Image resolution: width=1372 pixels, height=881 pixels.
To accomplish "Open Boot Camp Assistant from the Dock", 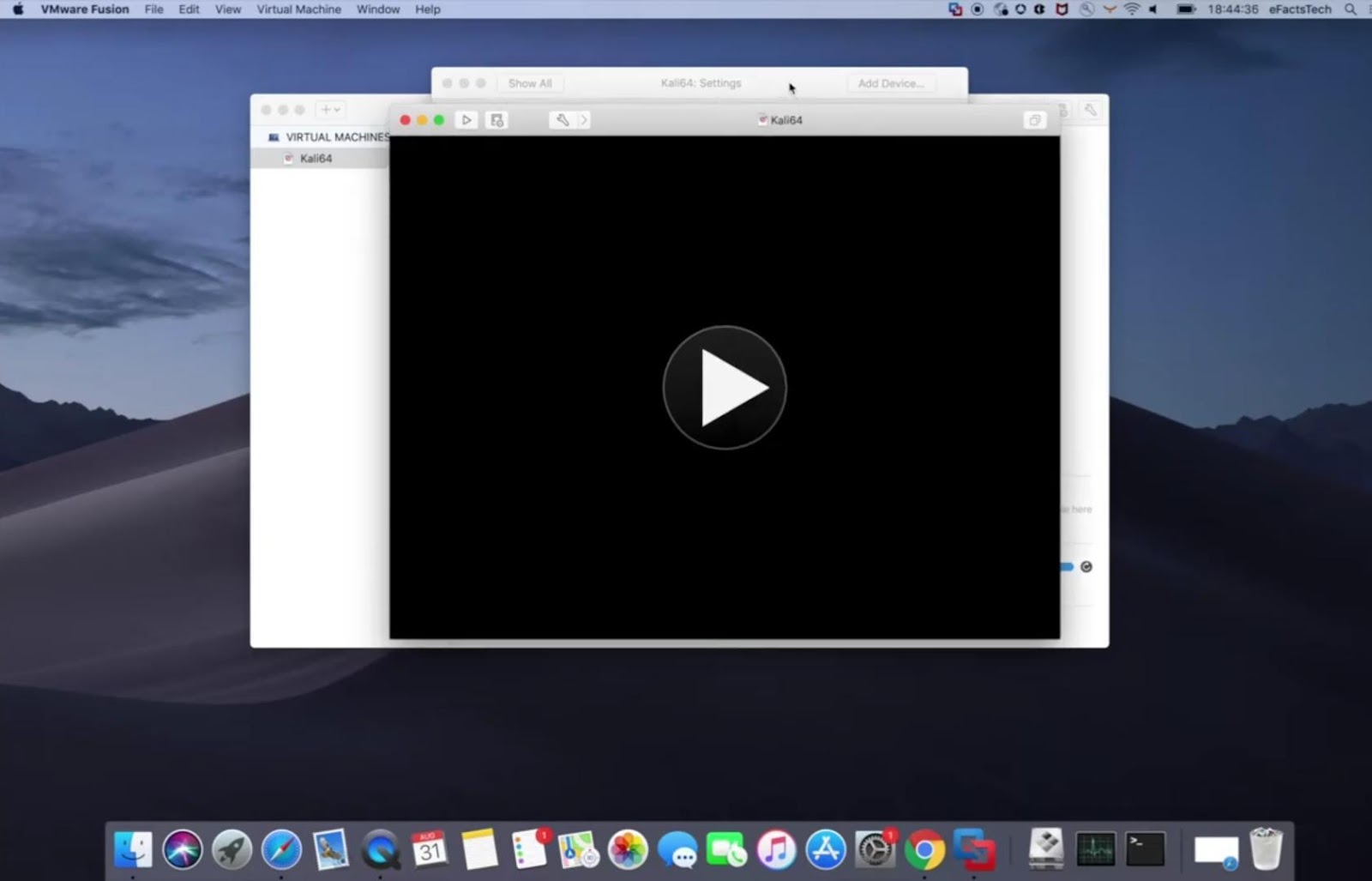I will pos(1046,849).
